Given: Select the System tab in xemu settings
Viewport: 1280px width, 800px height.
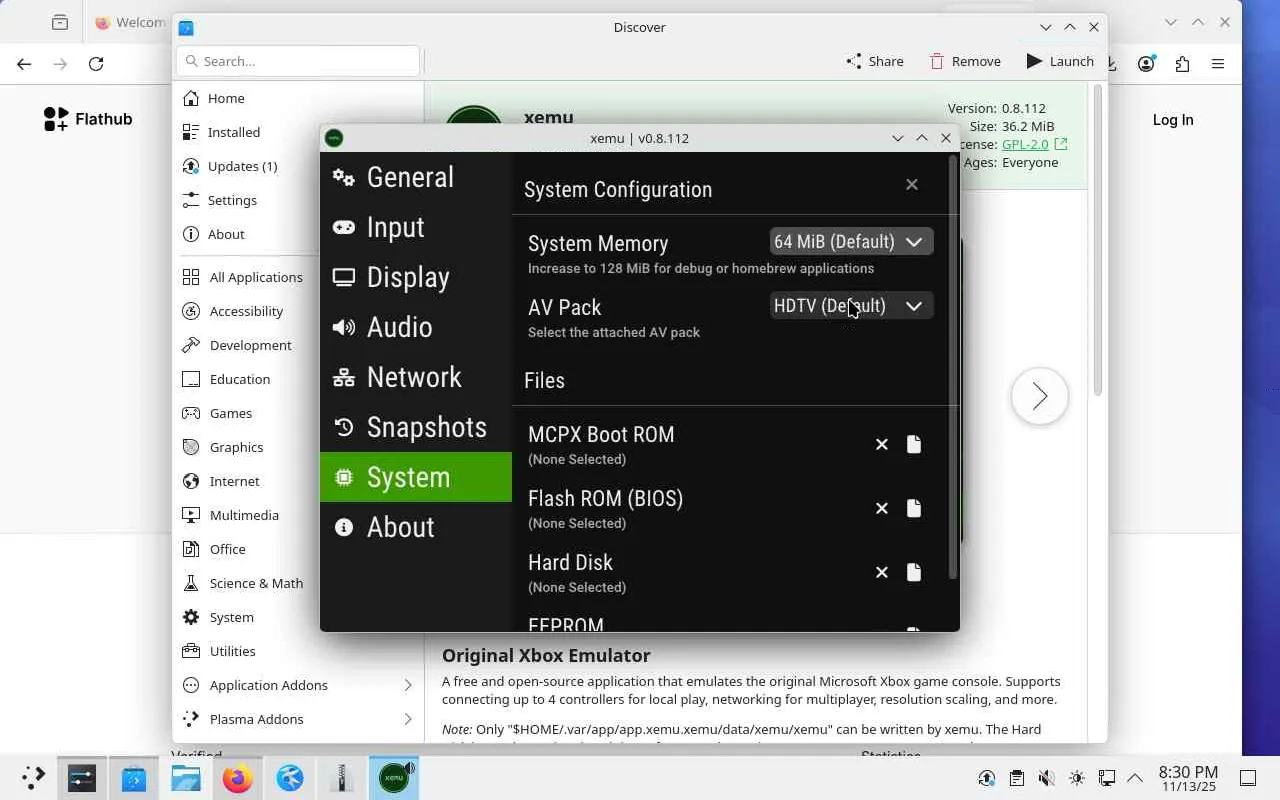Looking at the screenshot, I should [x=416, y=477].
